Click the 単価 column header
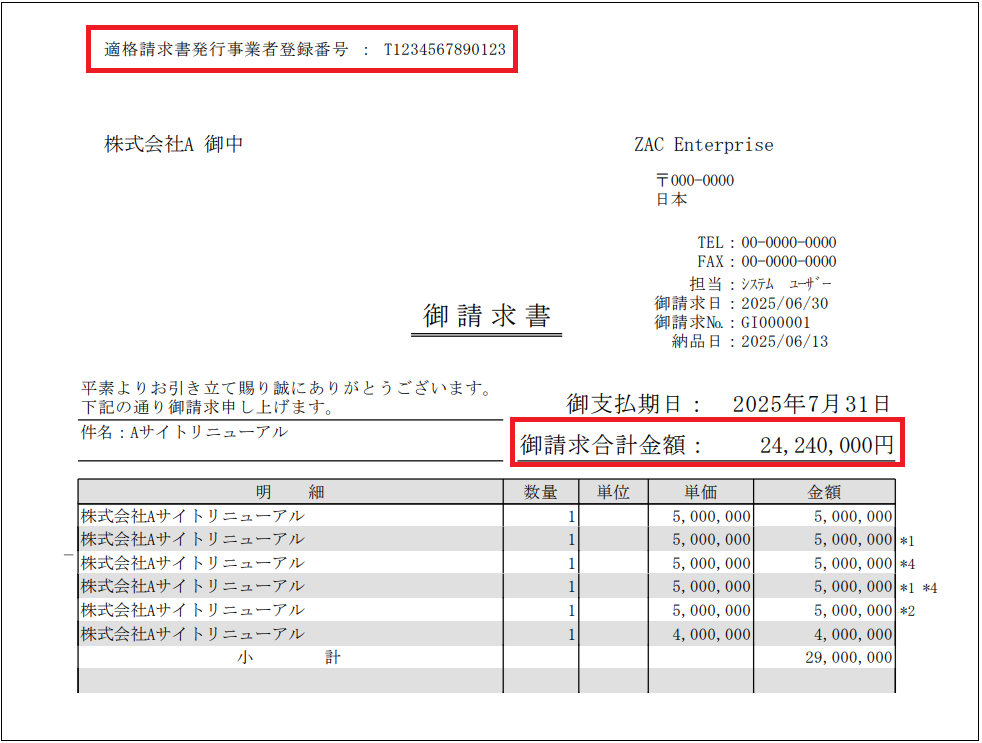The height and width of the screenshot is (743, 982). coord(700,492)
